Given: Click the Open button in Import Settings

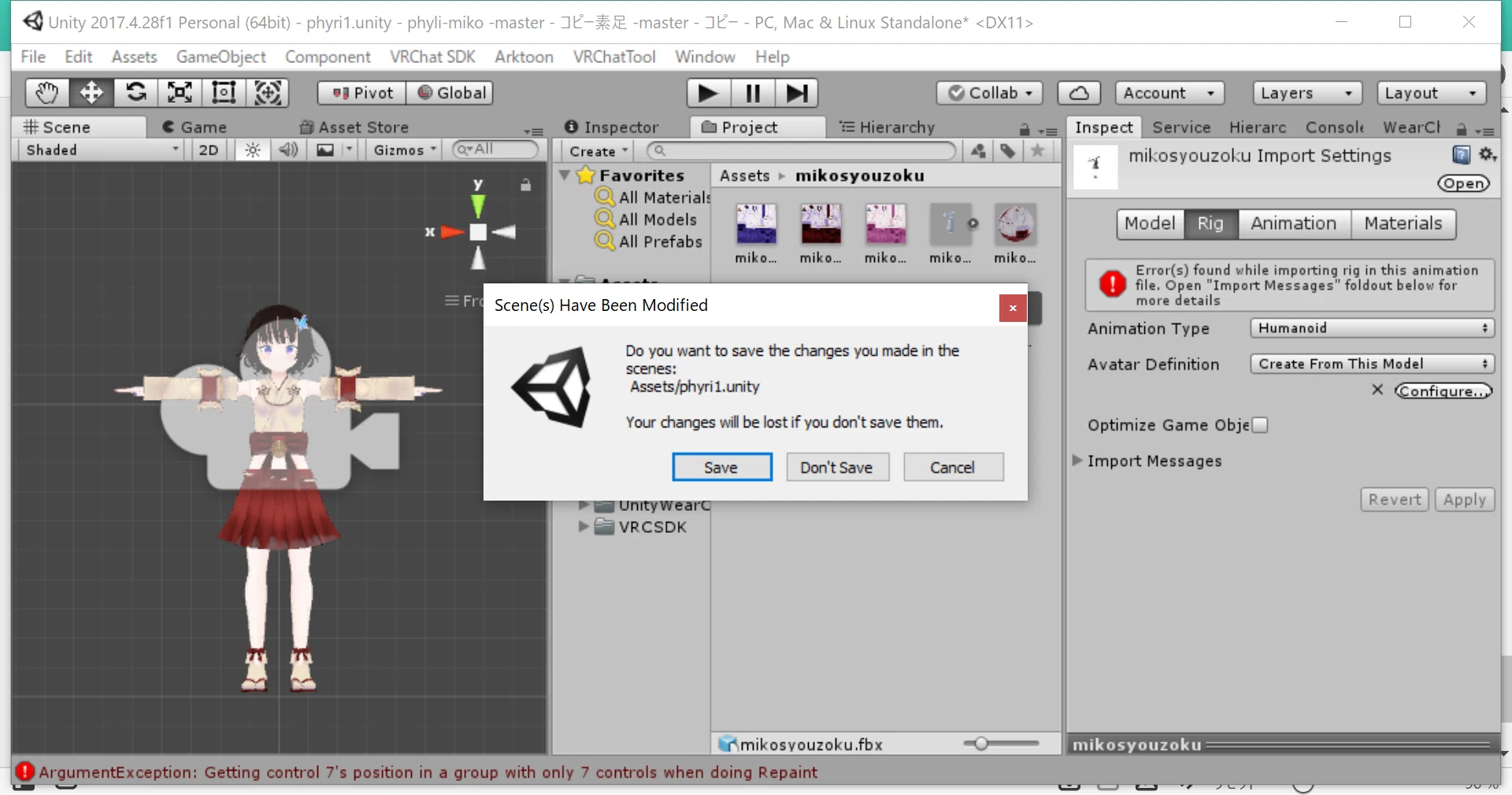Looking at the screenshot, I should pyautogui.click(x=1464, y=183).
